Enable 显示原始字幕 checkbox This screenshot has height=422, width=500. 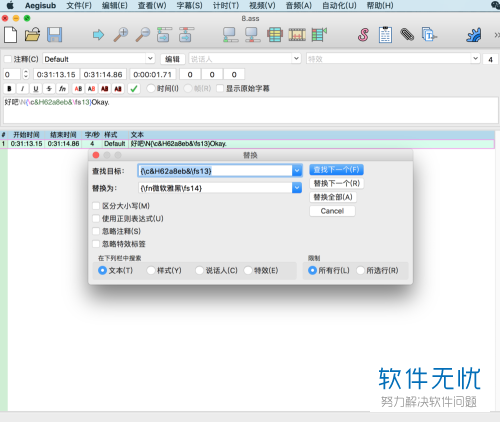point(220,88)
